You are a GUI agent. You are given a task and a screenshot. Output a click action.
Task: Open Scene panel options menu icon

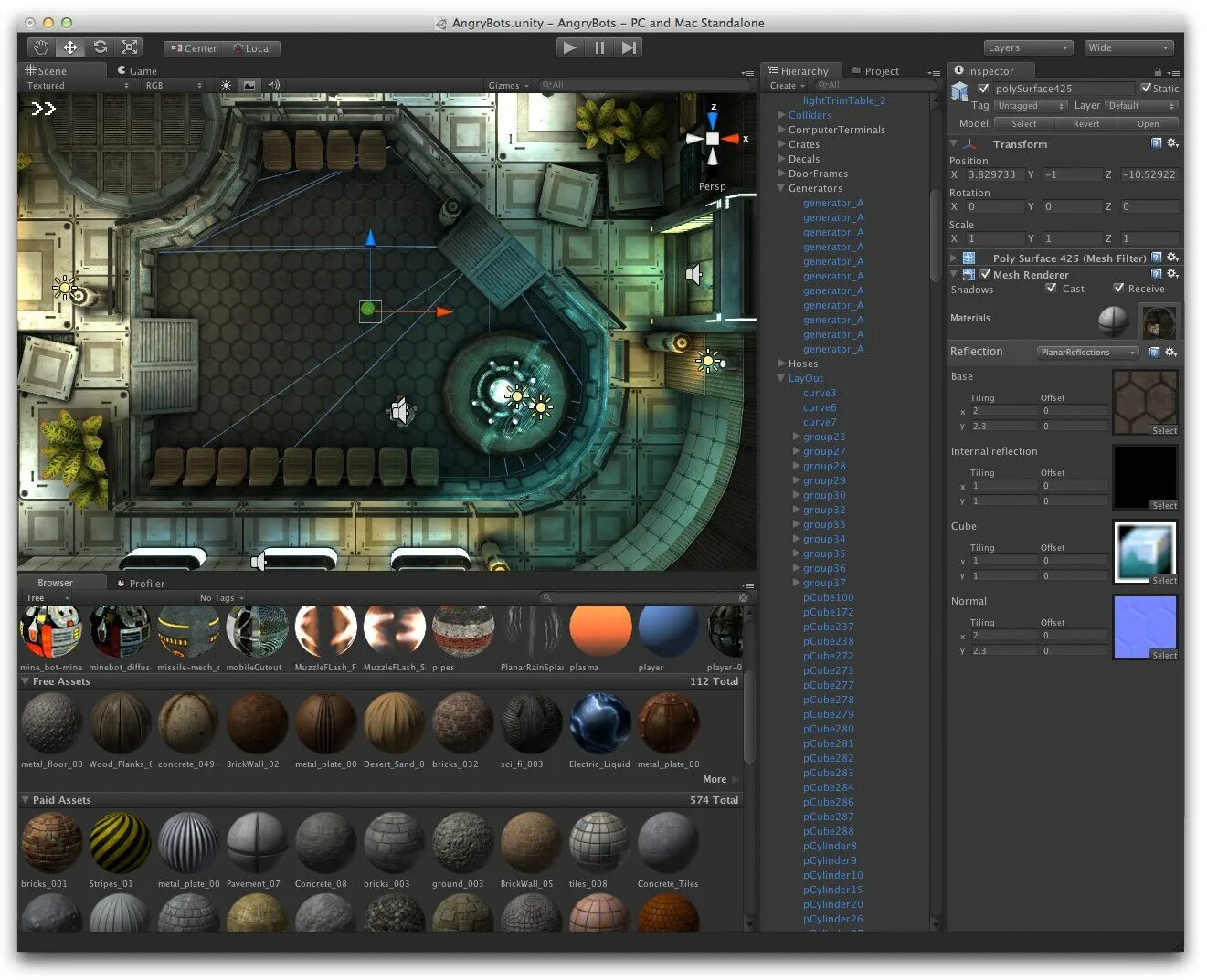pyautogui.click(x=747, y=72)
